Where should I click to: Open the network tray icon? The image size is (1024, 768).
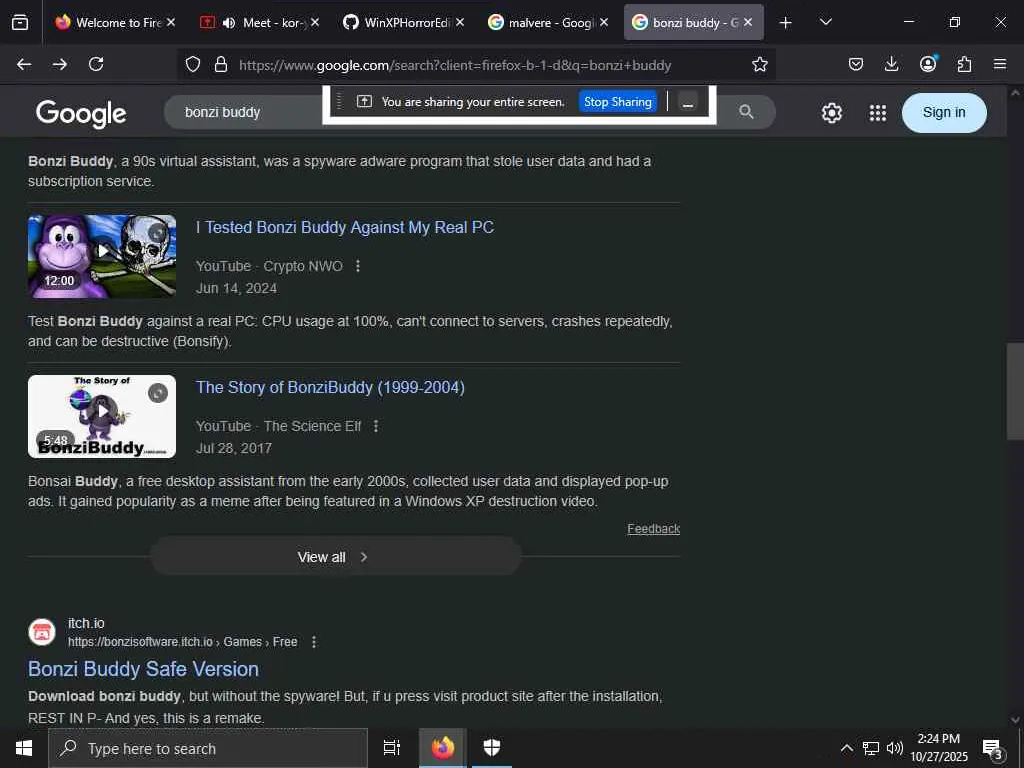pos(871,748)
